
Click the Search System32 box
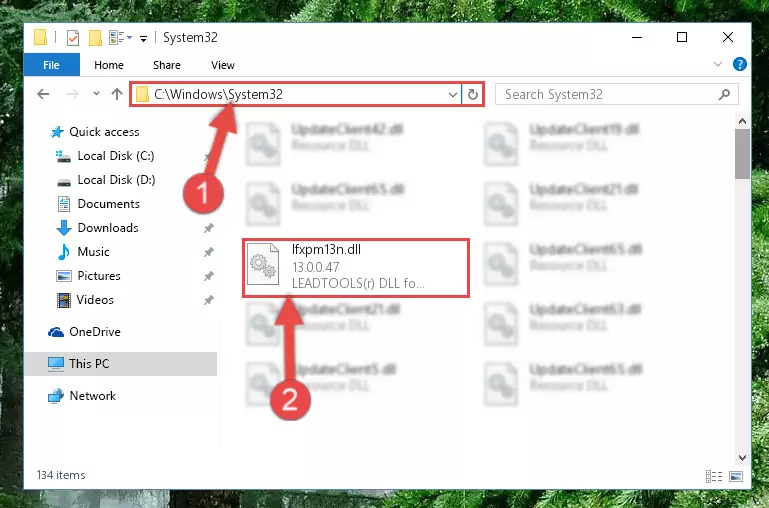pyautogui.click(x=617, y=94)
